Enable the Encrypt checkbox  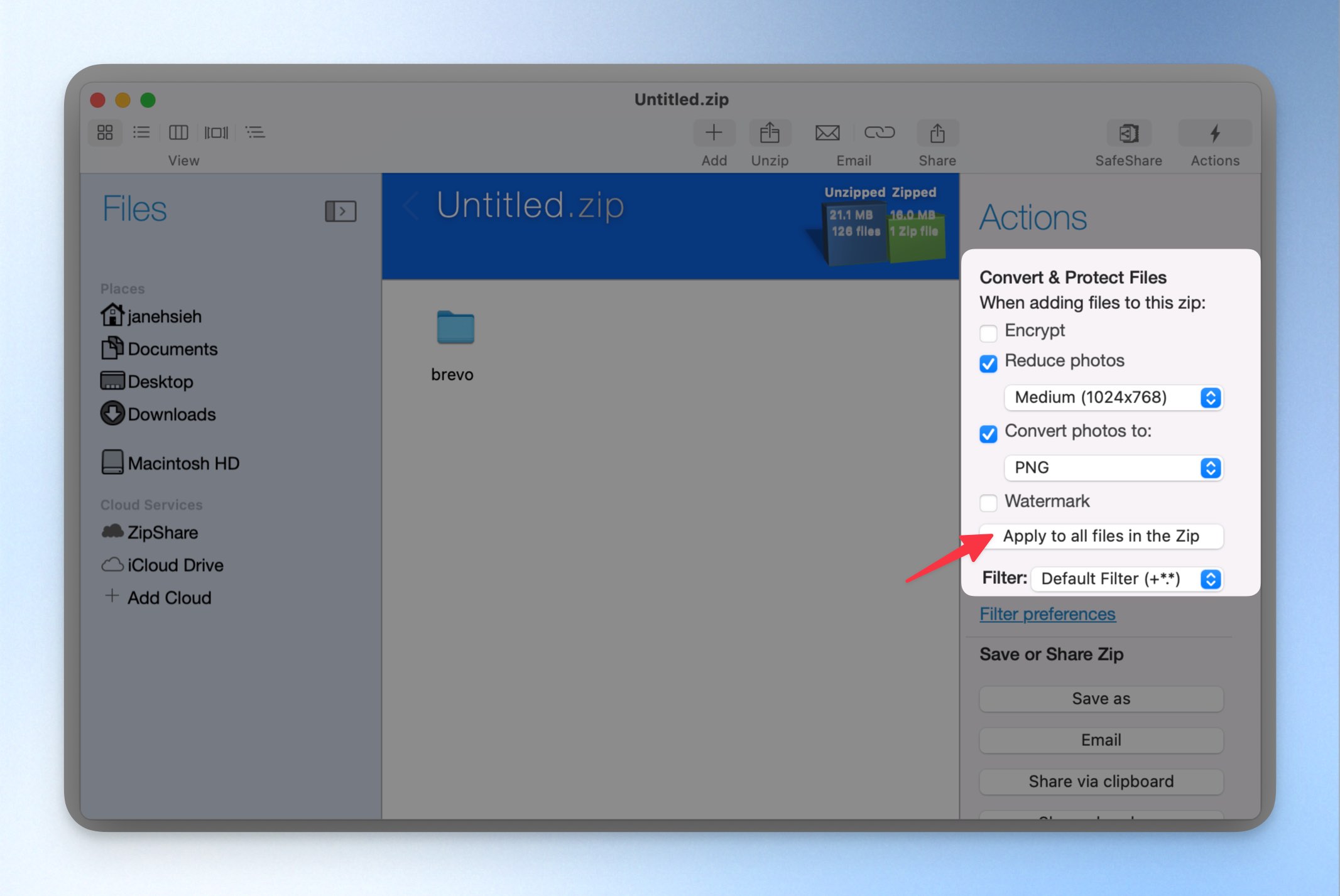click(988, 332)
